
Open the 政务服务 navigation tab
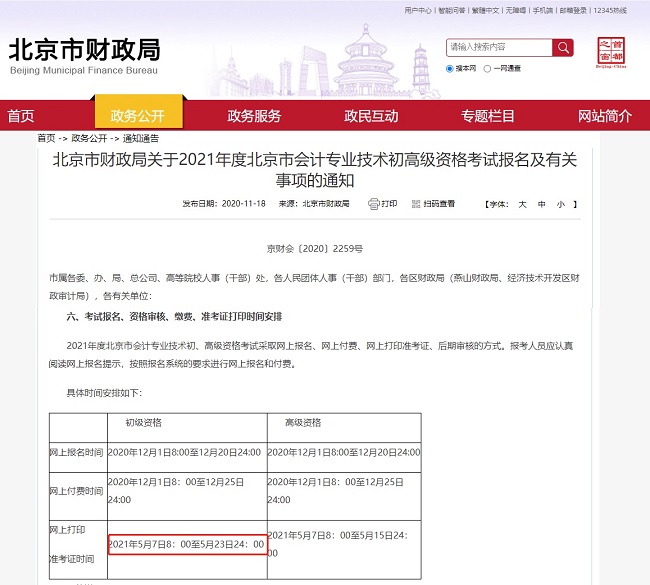coord(254,116)
